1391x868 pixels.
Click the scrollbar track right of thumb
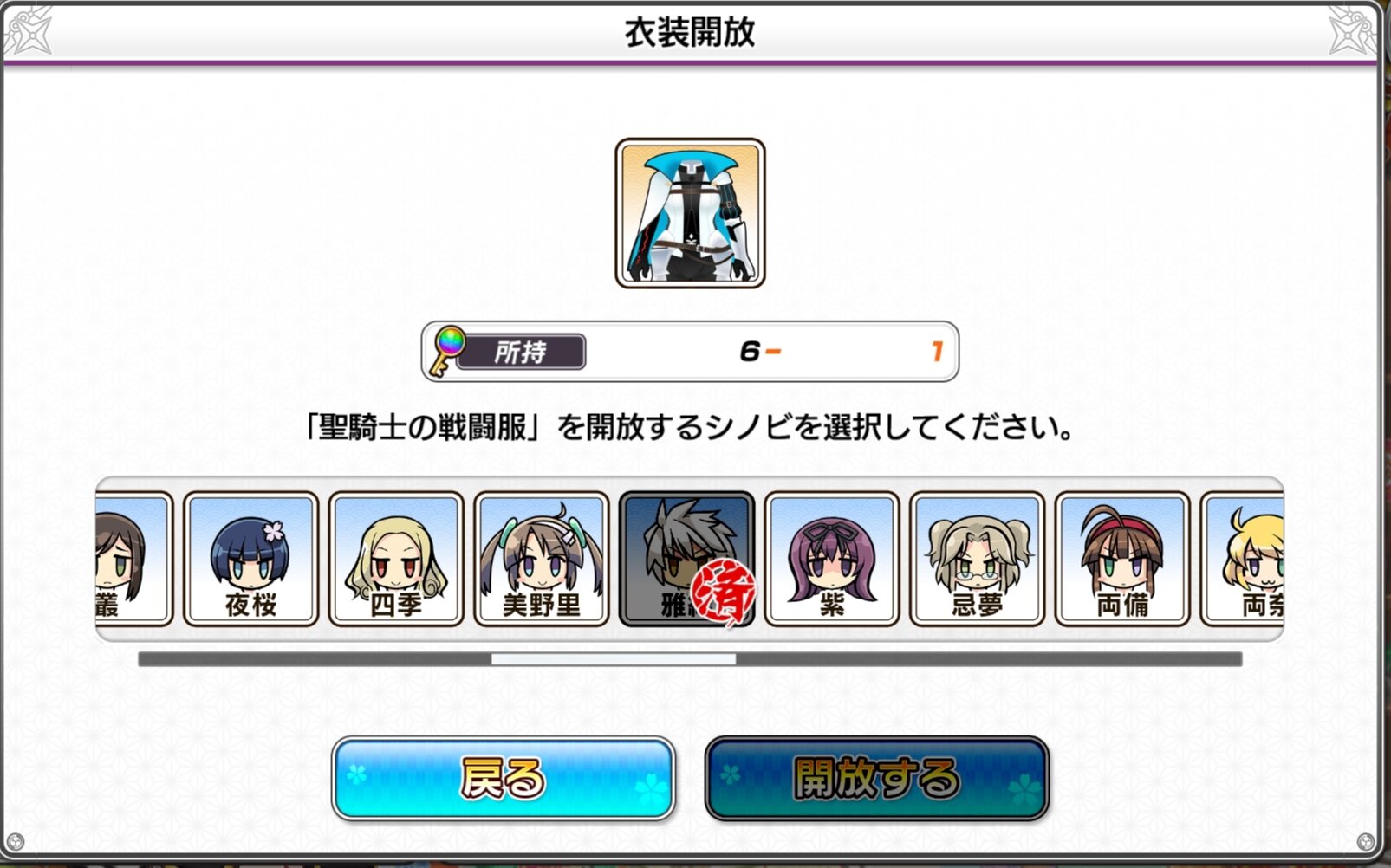click(989, 659)
